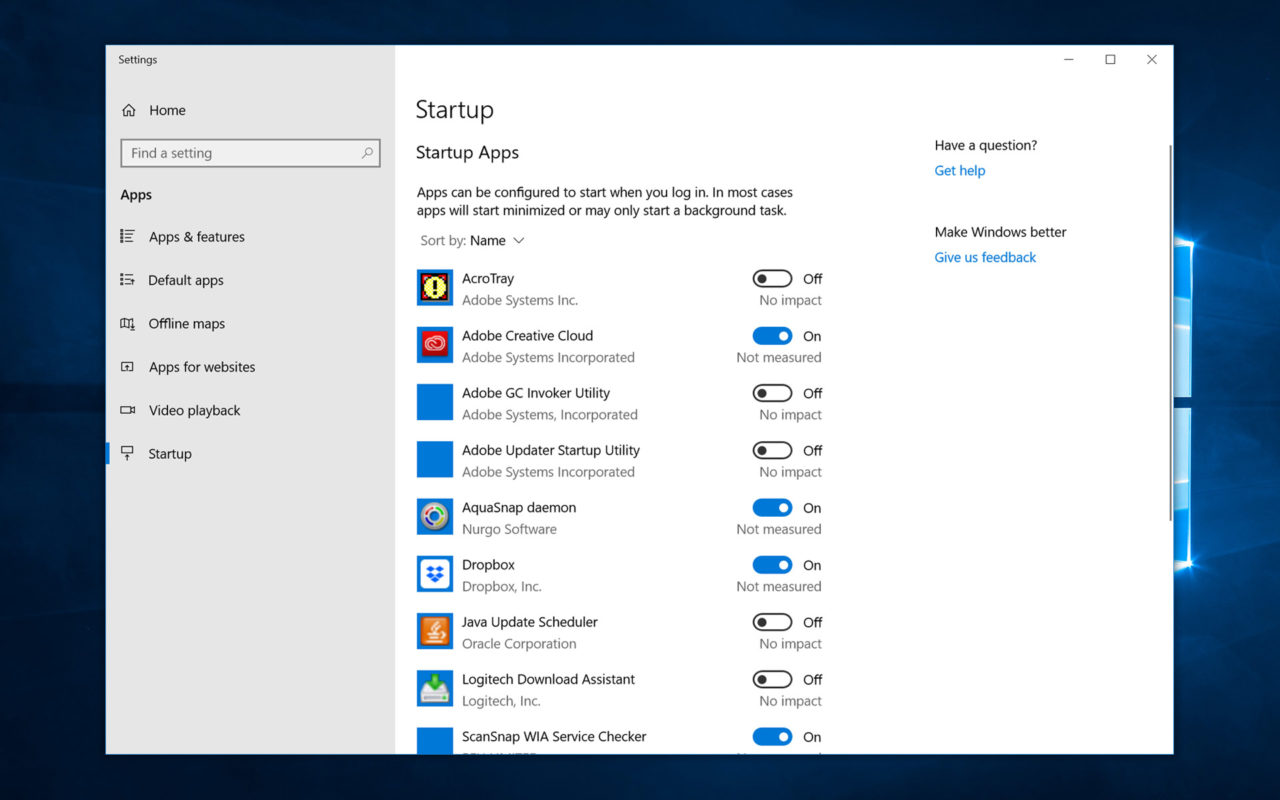Enable AcroTray at startup
Image resolution: width=1280 pixels, height=800 pixels.
tap(771, 278)
